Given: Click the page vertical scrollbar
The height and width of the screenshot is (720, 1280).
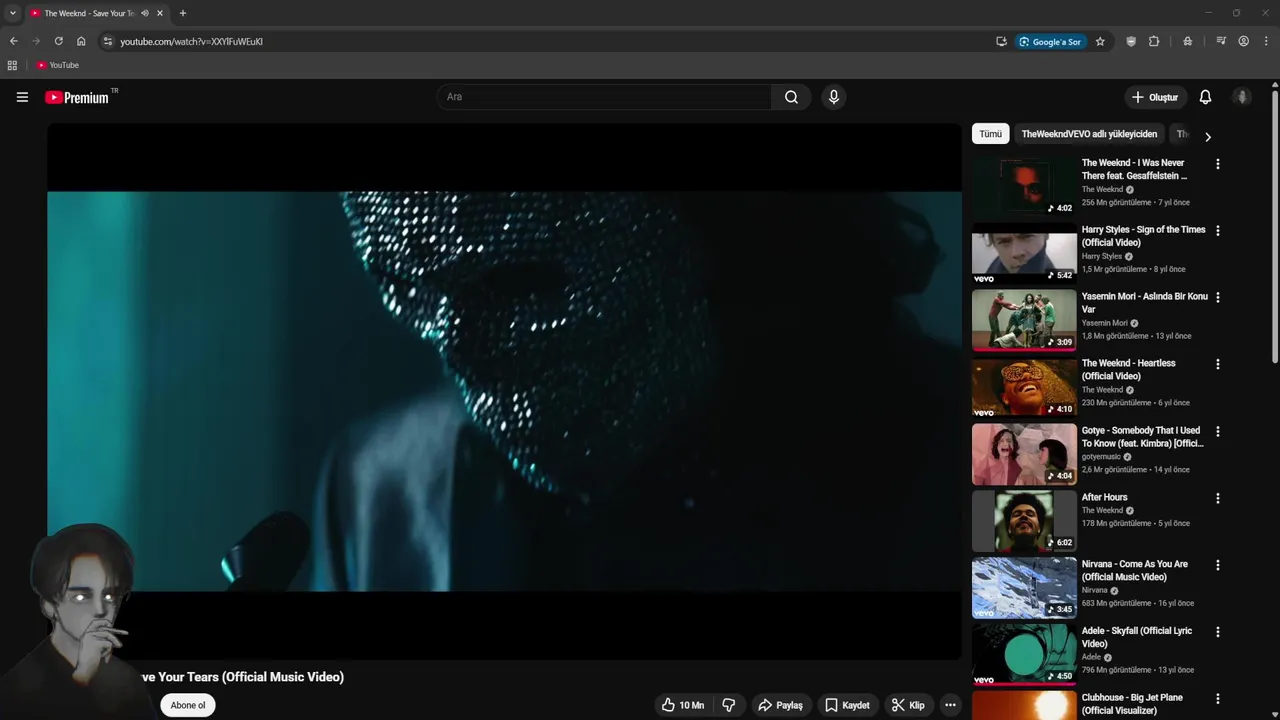Looking at the screenshot, I should click(1275, 225).
